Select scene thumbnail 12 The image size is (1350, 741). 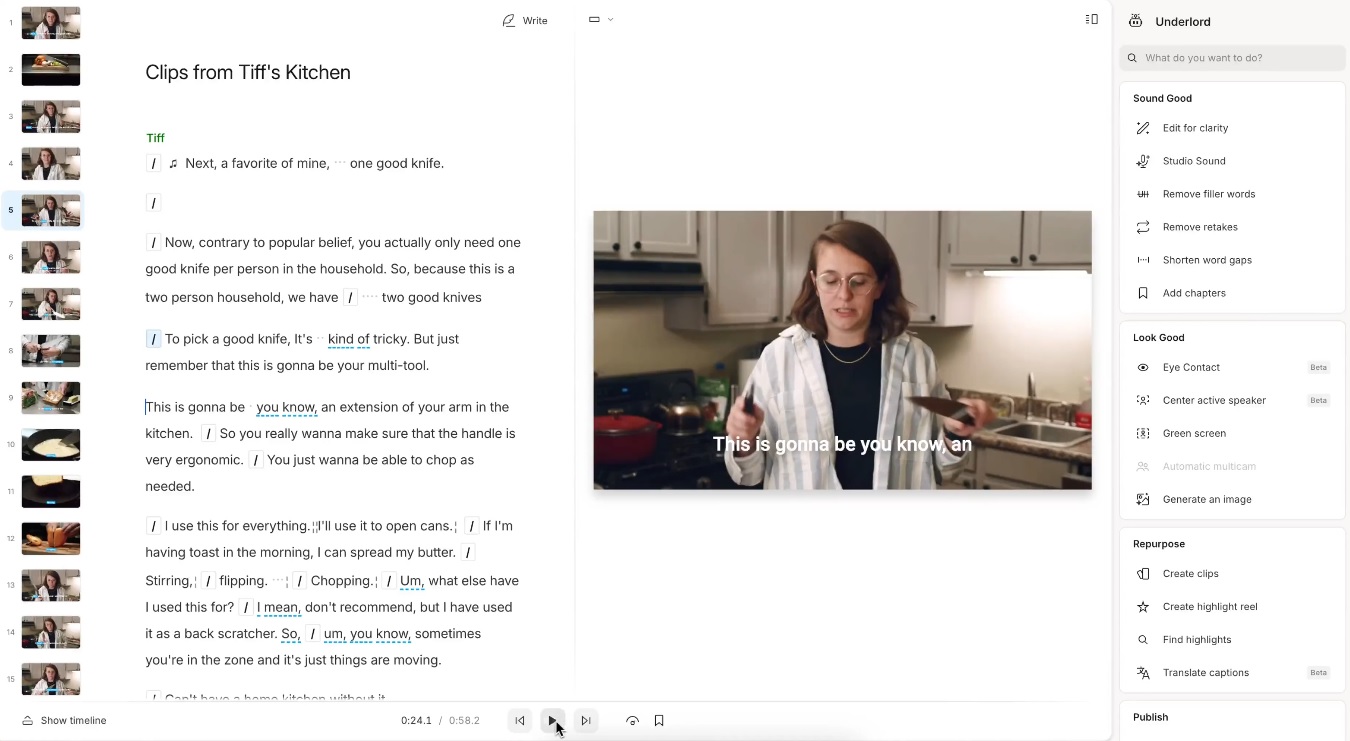pos(51,539)
